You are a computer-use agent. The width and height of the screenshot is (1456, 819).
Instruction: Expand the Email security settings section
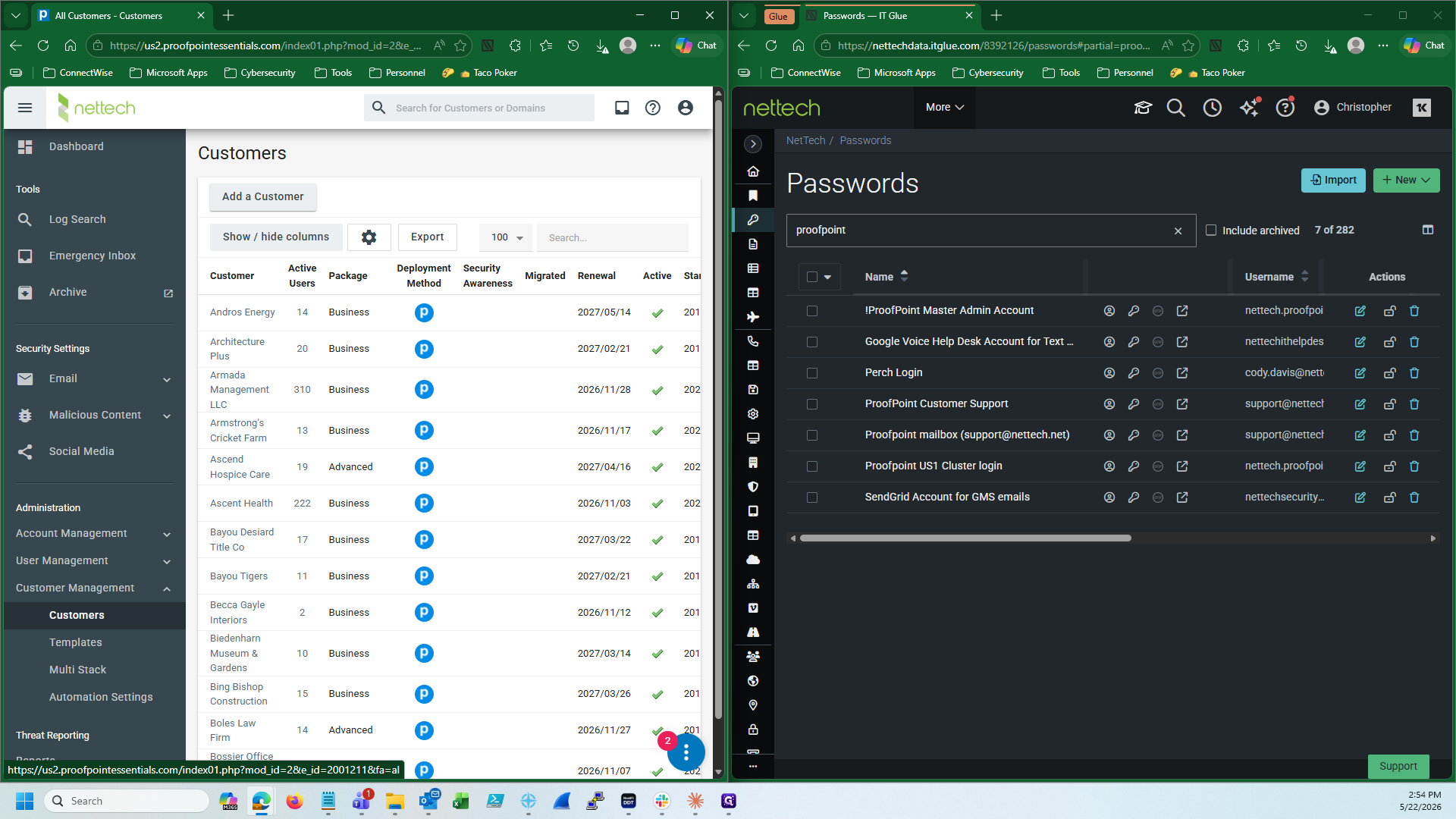[x=94, y=379]
